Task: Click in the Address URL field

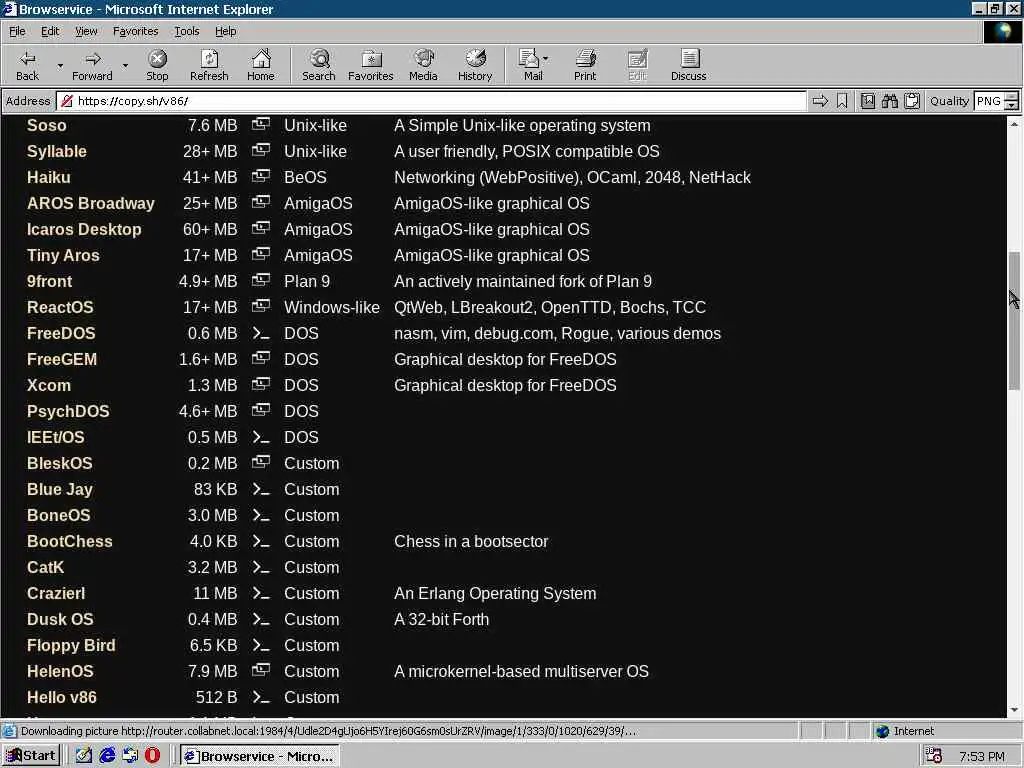Action: (432, 101)
